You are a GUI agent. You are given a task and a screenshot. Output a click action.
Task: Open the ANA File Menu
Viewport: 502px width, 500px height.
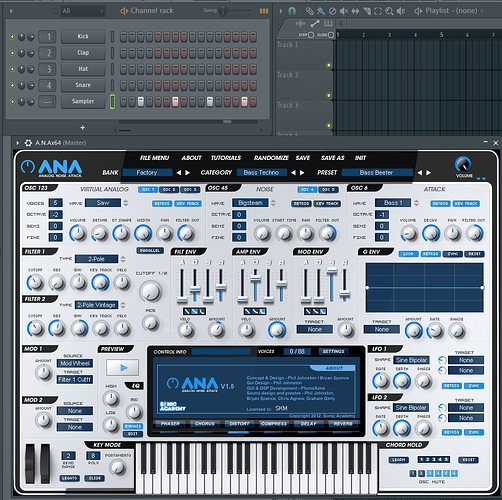click(154, 158)
